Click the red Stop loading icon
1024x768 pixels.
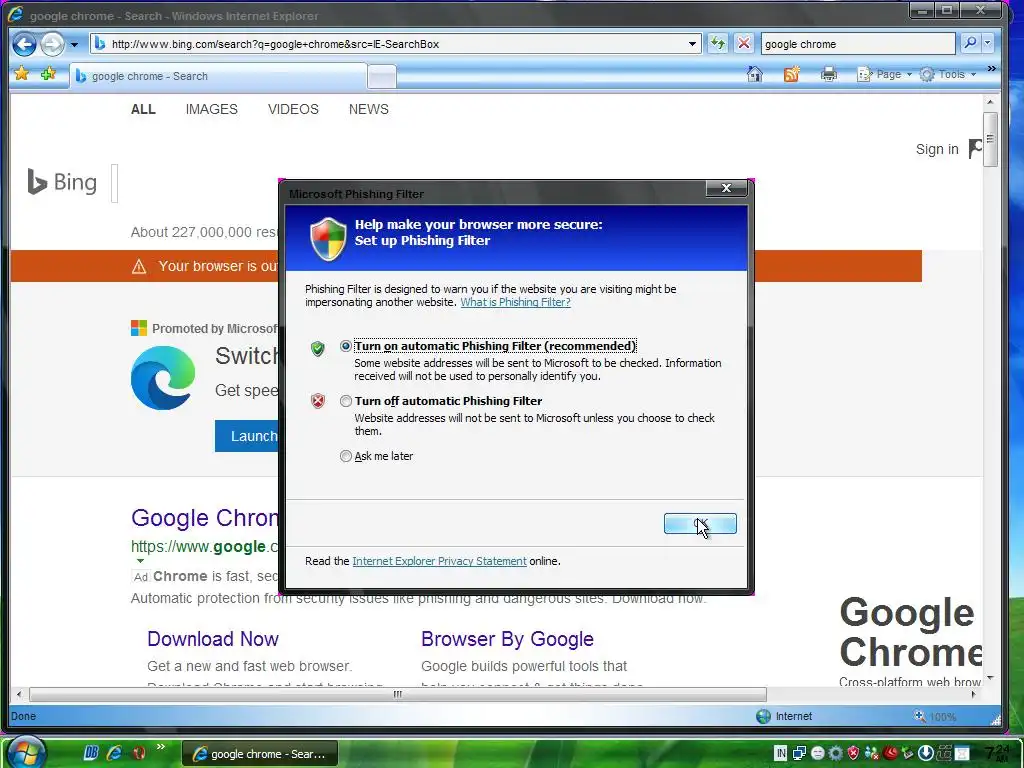(x=744, y=44)
